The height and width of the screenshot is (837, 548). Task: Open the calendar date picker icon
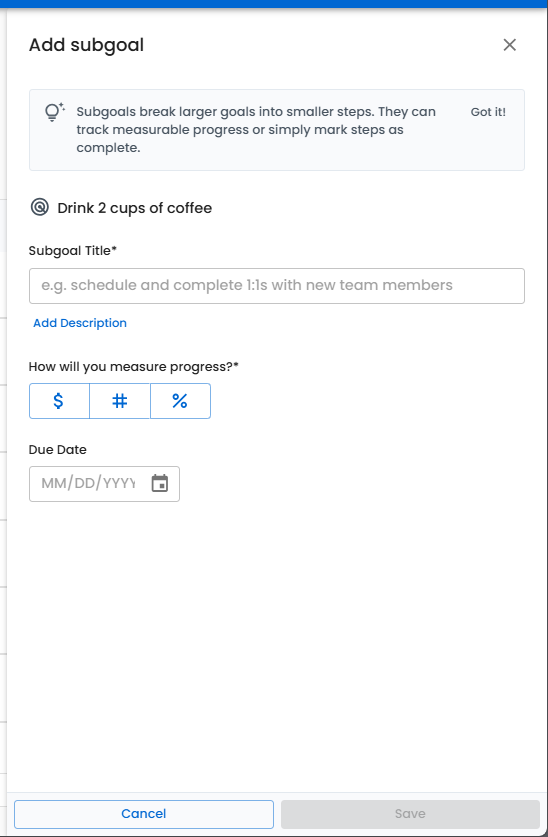[160, 484]
